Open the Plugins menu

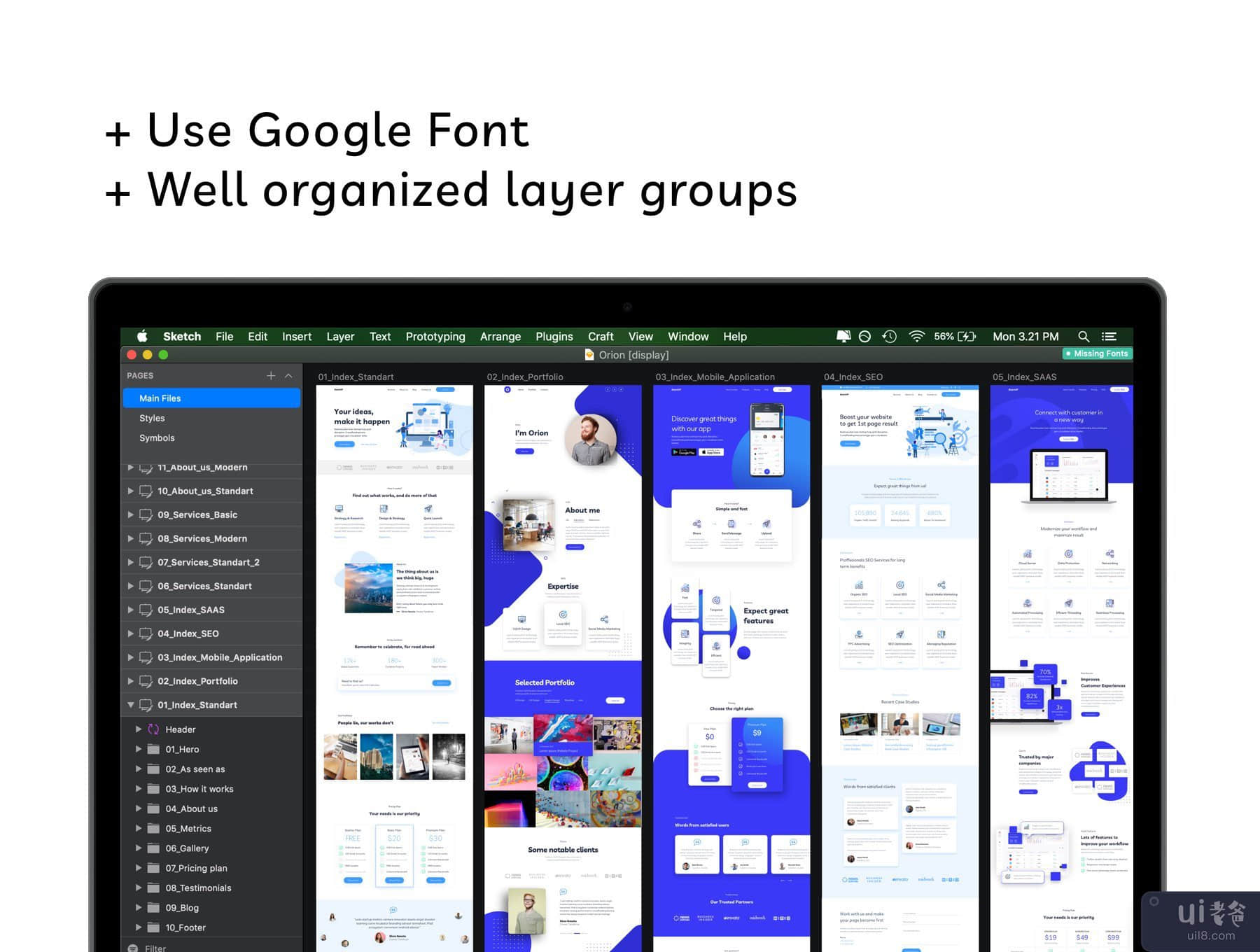click(554, 337)
